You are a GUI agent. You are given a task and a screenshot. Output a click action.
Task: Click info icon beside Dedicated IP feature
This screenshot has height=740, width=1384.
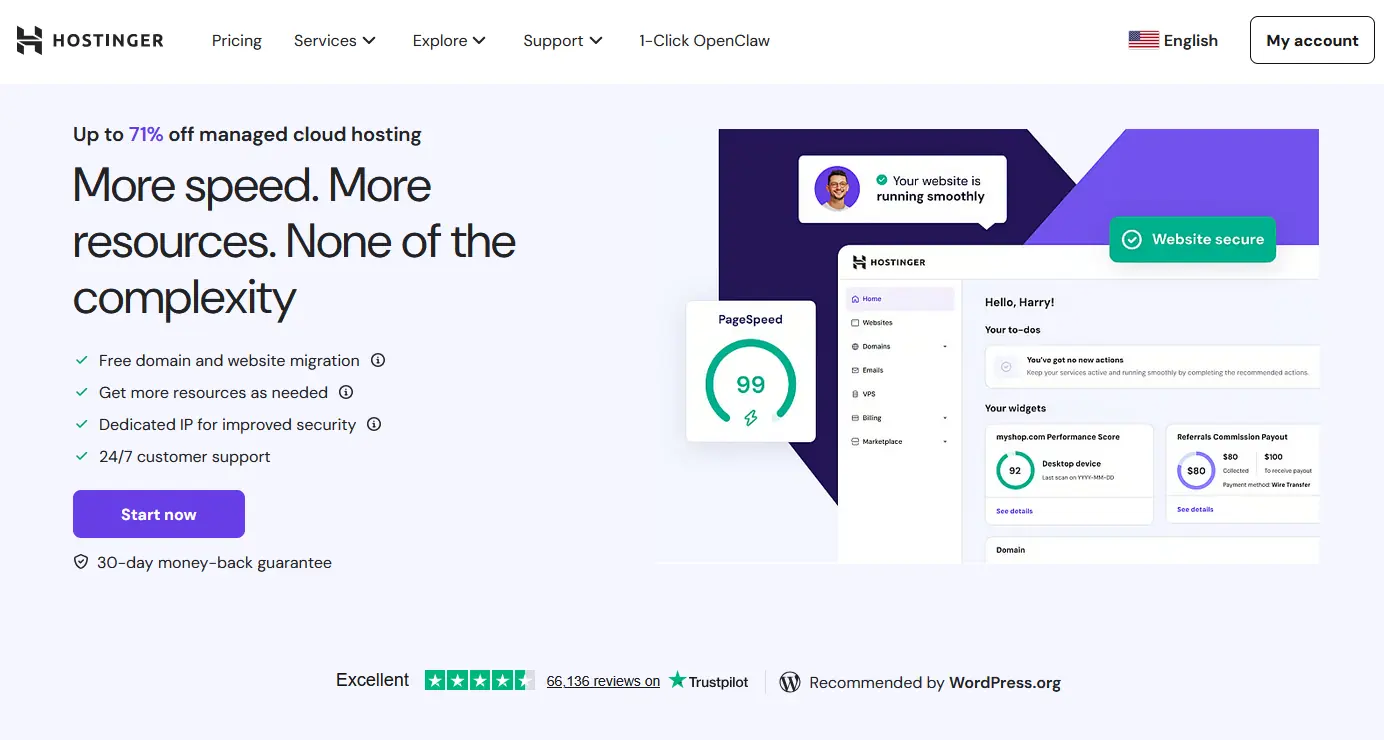click(x=374, y=424)
